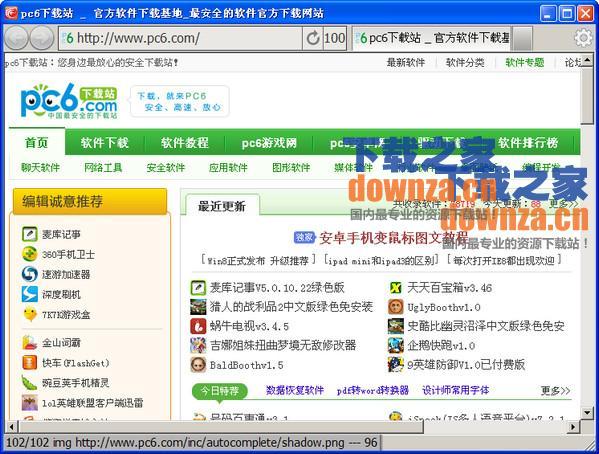Click the horizontal scrollbar thumb
This screenshot has width=599, height=454.
click(221, 426)
